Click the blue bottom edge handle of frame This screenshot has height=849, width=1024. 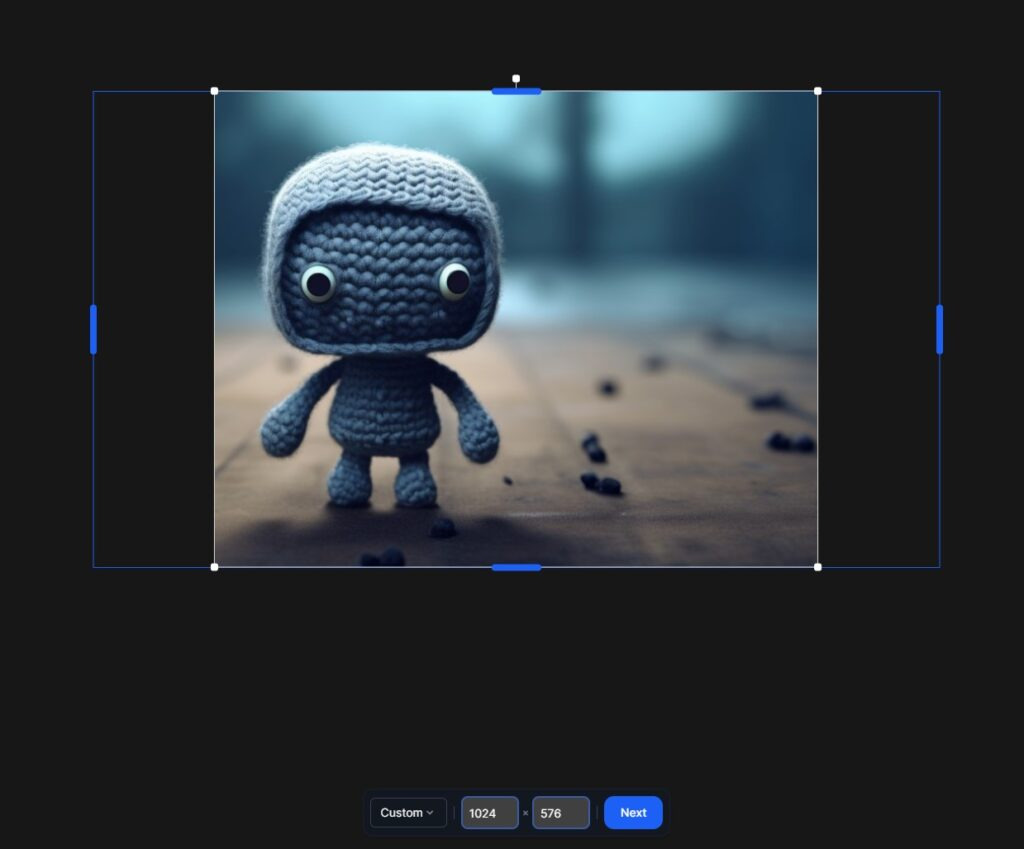pos(516,568)
